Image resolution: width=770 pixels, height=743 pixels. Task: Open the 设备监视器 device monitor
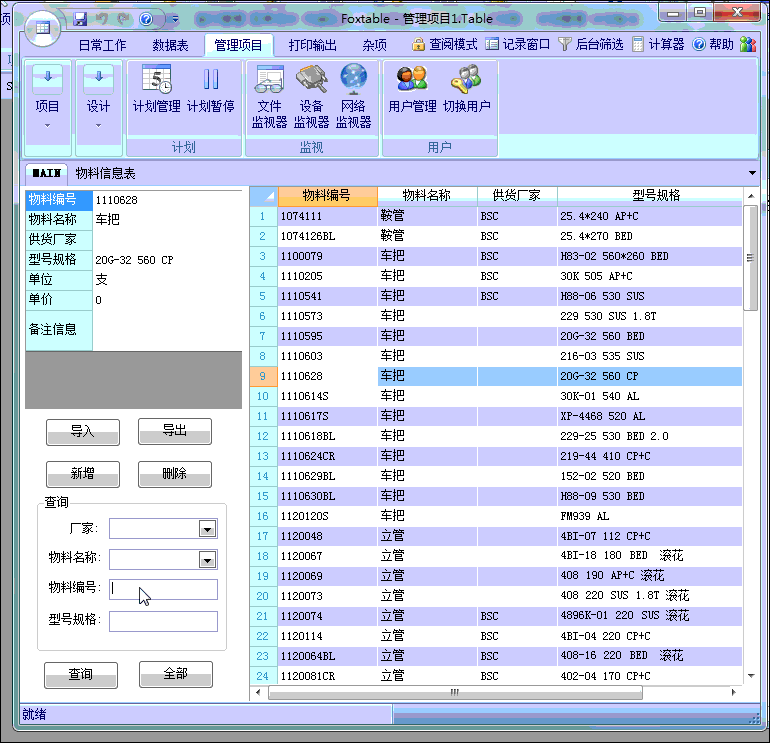pyautogui.click(x=311, y=96)
